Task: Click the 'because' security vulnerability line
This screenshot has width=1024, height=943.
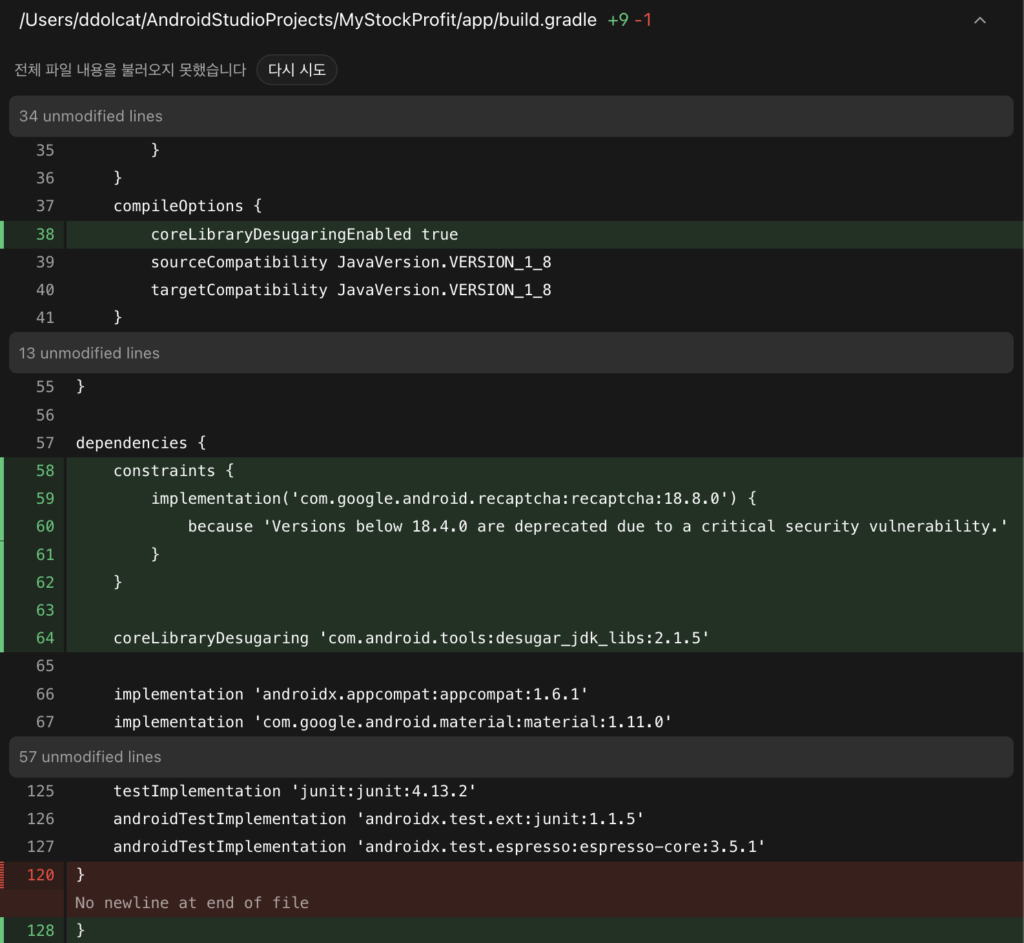Action: (598, 526)
